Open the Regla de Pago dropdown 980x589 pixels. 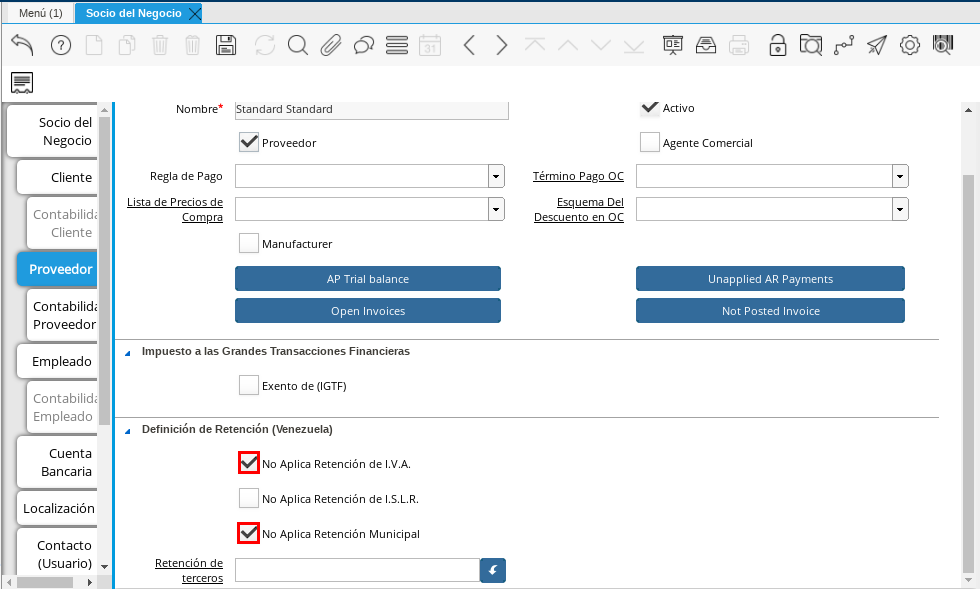[x=496, y=176]
